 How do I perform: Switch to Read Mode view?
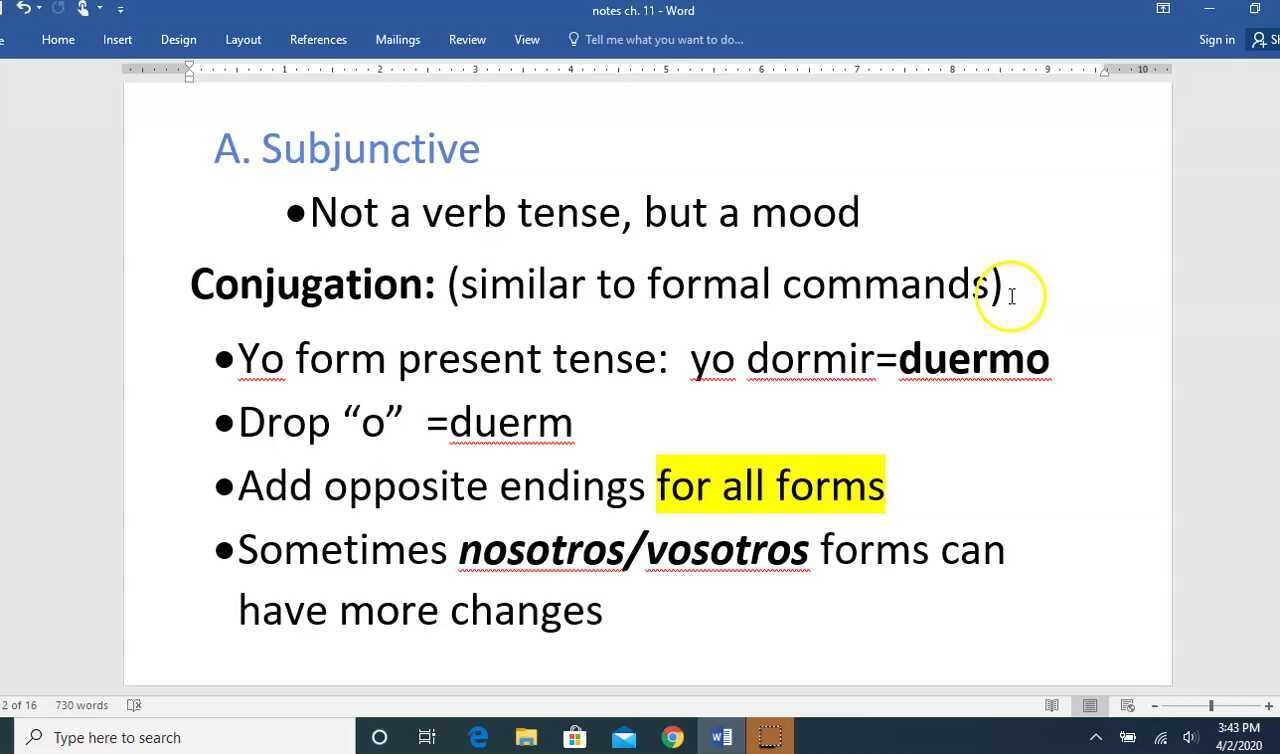1053,705
